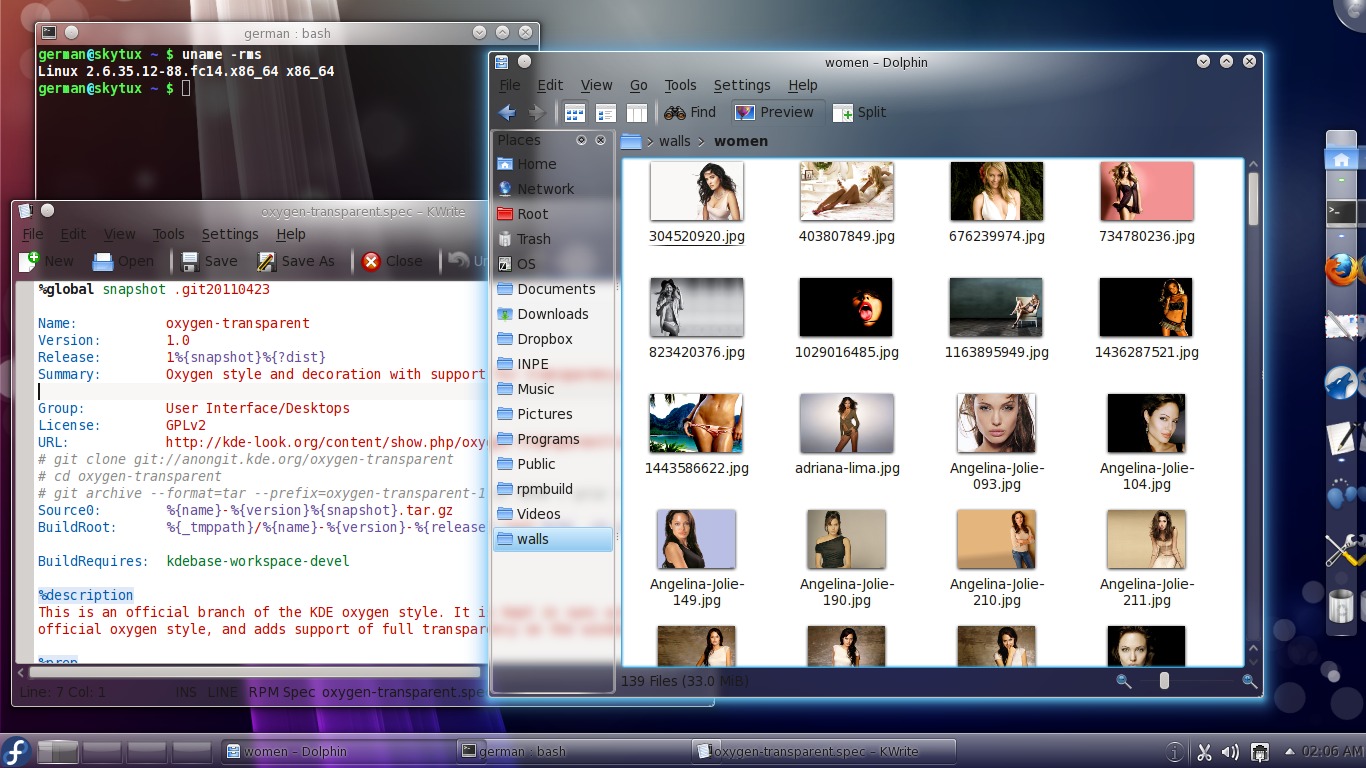Open KWrite's Edit menu
The height and width of the screenshot is (768, 1366).
[x=73, y=234]
